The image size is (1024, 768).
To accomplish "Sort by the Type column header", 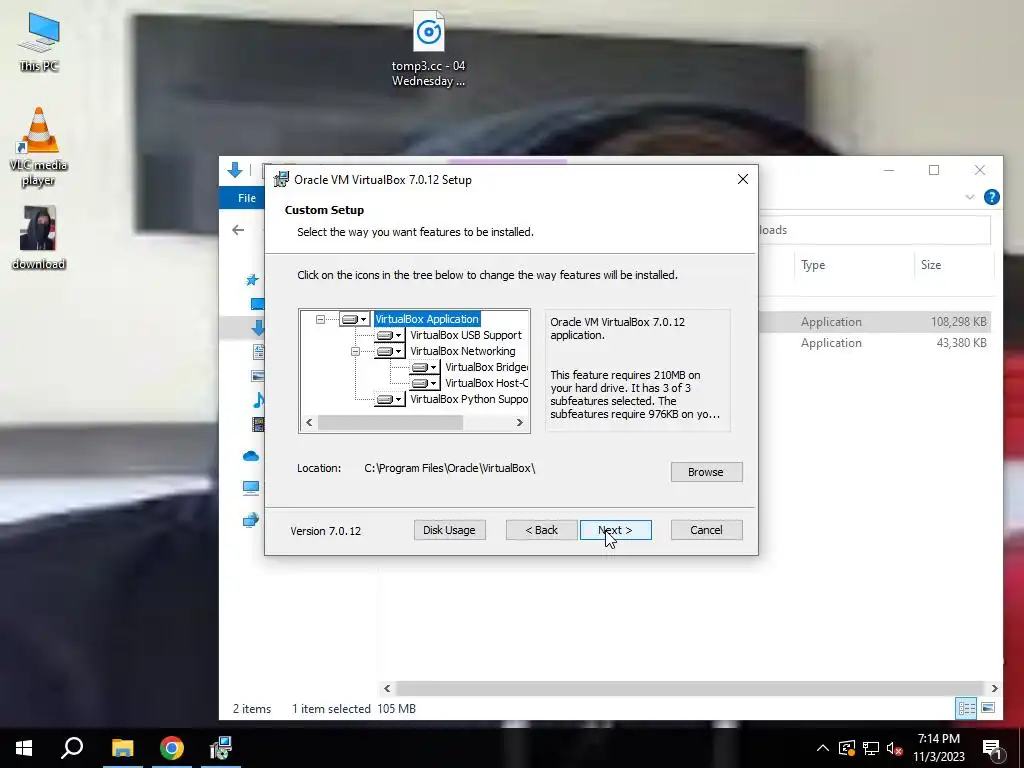I will pyautogui.click(x=813, y=264).
